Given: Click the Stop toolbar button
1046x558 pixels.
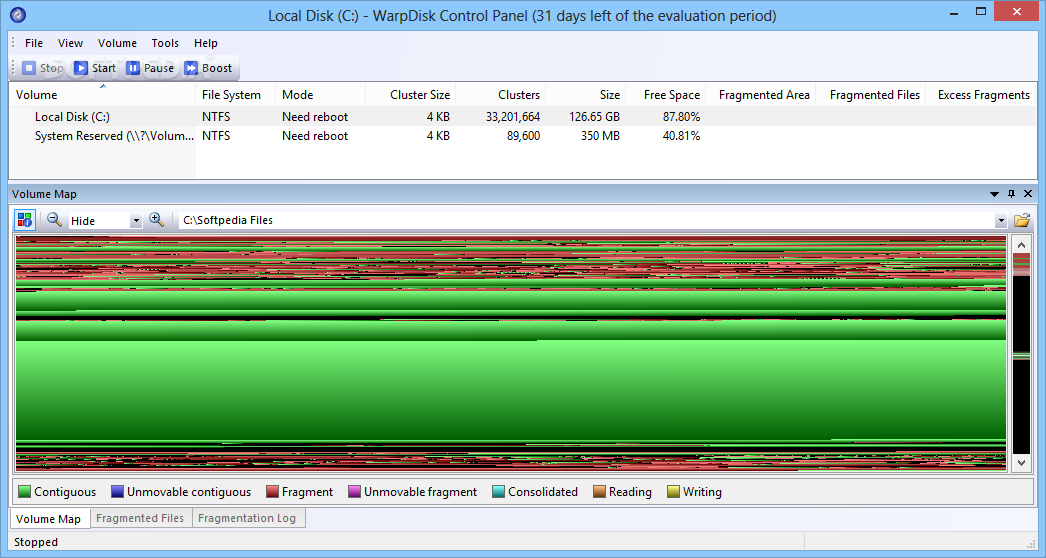Looking at the screenshot, I should (x=43, y=68).
